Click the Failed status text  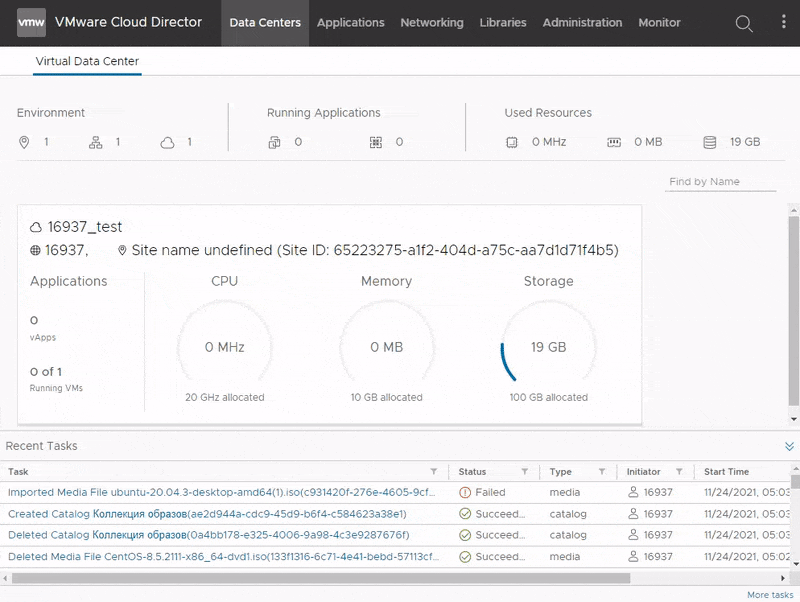click(x=490, y=492)
